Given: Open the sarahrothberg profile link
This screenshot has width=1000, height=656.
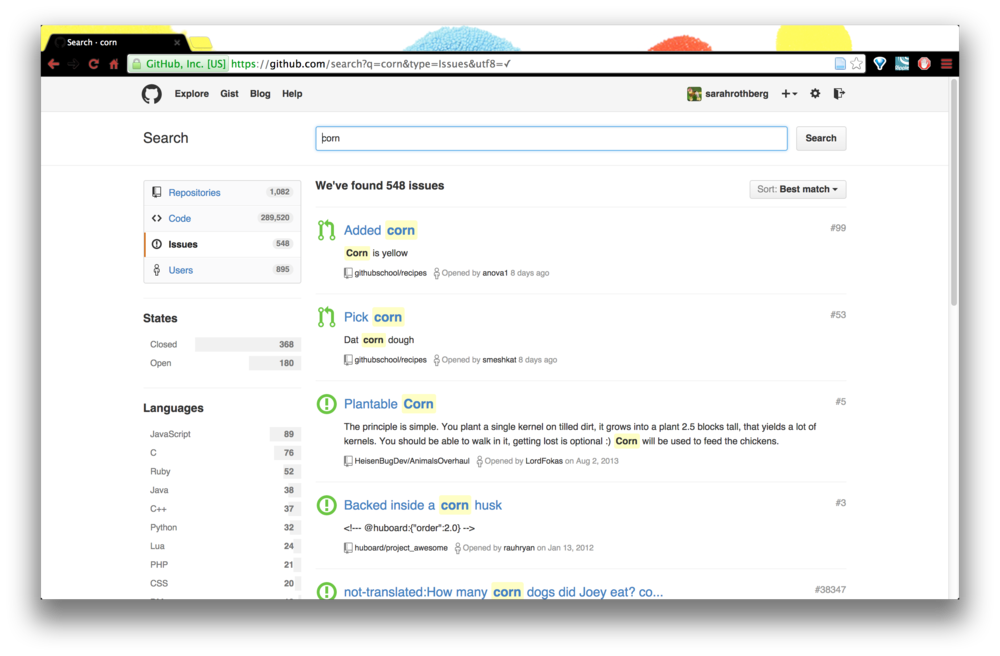Looking at the screenshot, I should tap(737, 94).
